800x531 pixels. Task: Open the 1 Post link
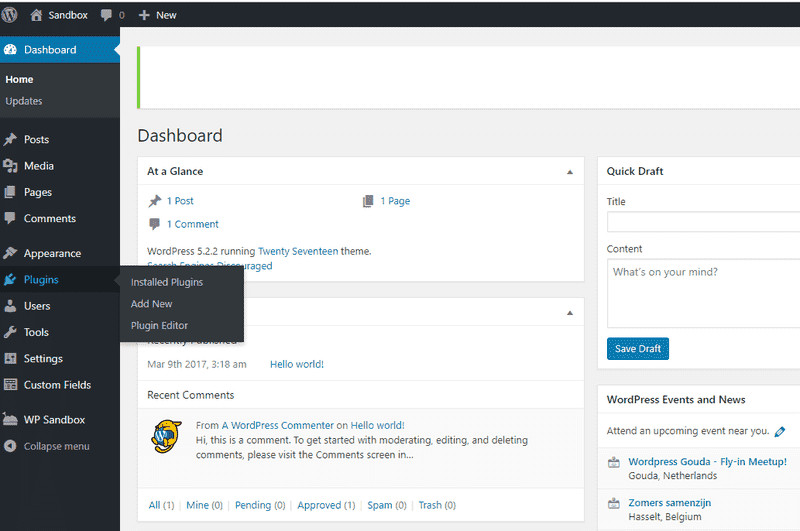pyautogui.click(x=180, y=201)
